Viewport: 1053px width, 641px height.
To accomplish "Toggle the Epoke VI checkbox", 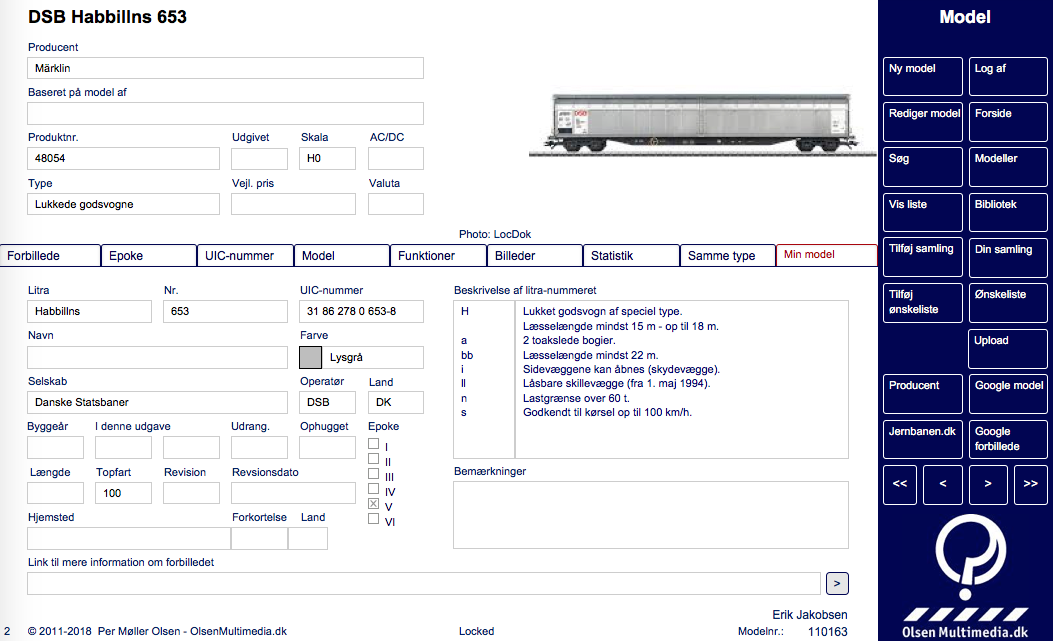I will 373,519.
